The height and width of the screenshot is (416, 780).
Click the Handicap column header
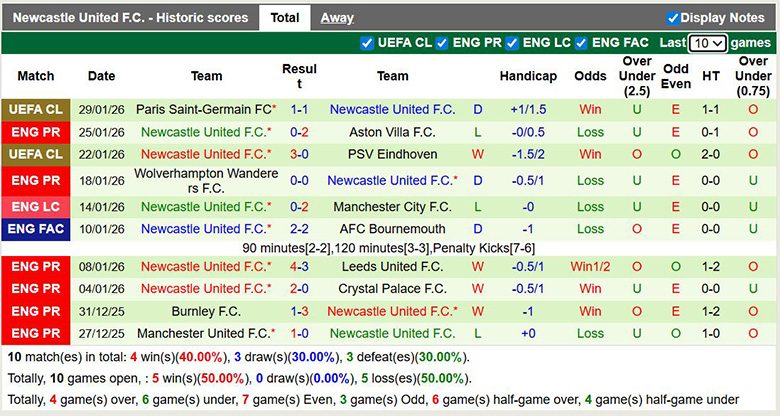[x=528, y=76]
